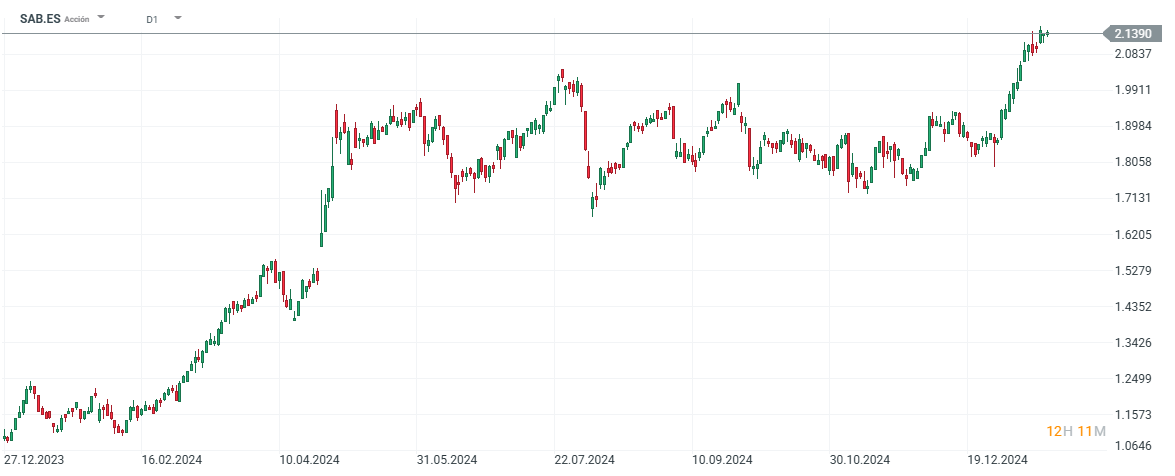Click the SAB.ES ticker name

(x=40, y=19)
